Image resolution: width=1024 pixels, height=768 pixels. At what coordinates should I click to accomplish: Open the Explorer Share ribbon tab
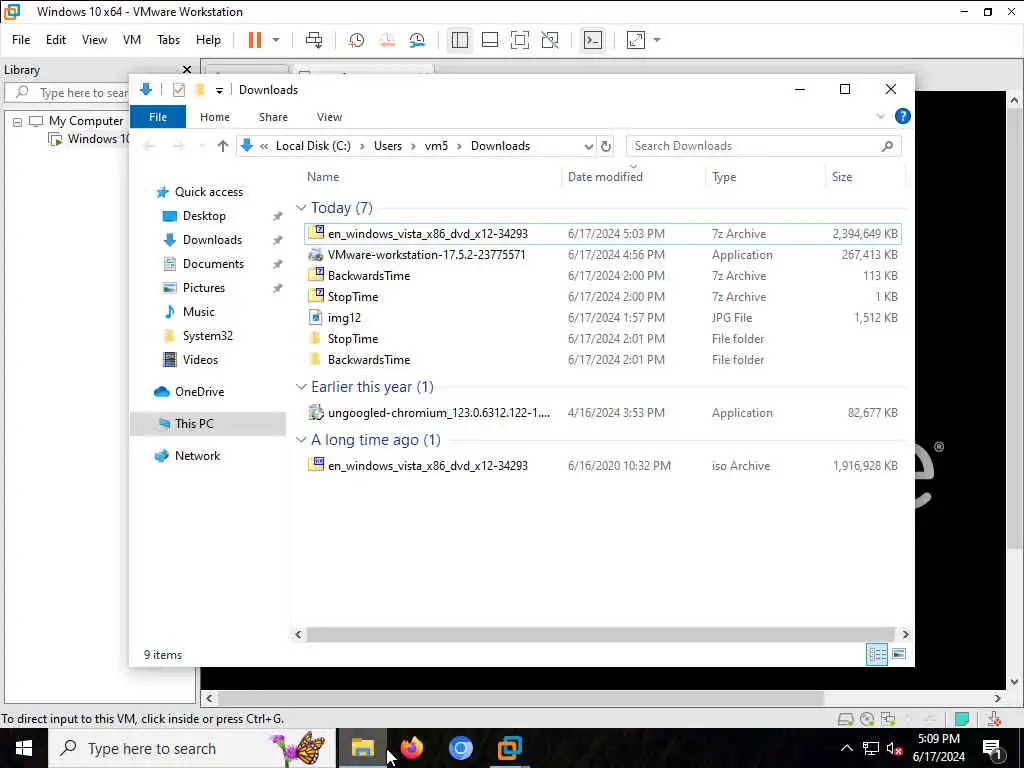(273, 117)
